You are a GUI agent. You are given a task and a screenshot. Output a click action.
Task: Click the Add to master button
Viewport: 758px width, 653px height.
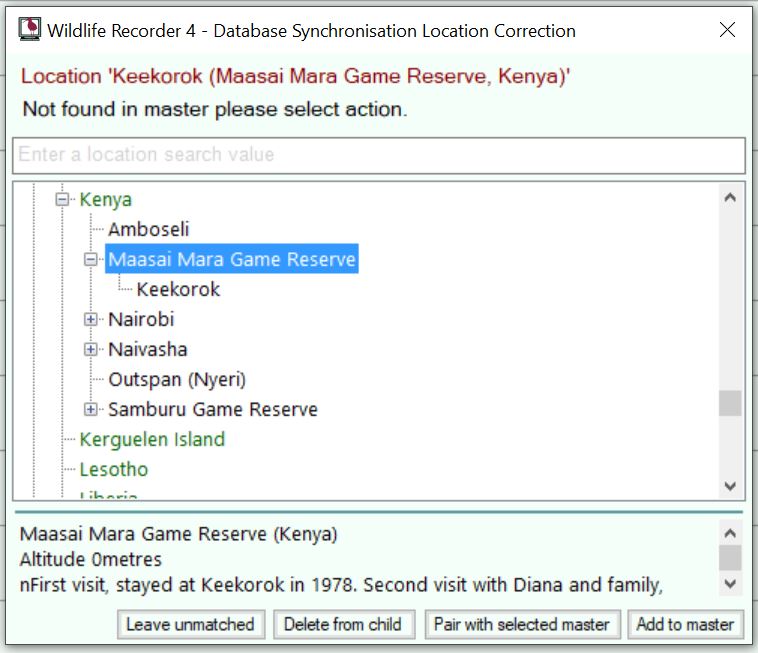point(685,624)
